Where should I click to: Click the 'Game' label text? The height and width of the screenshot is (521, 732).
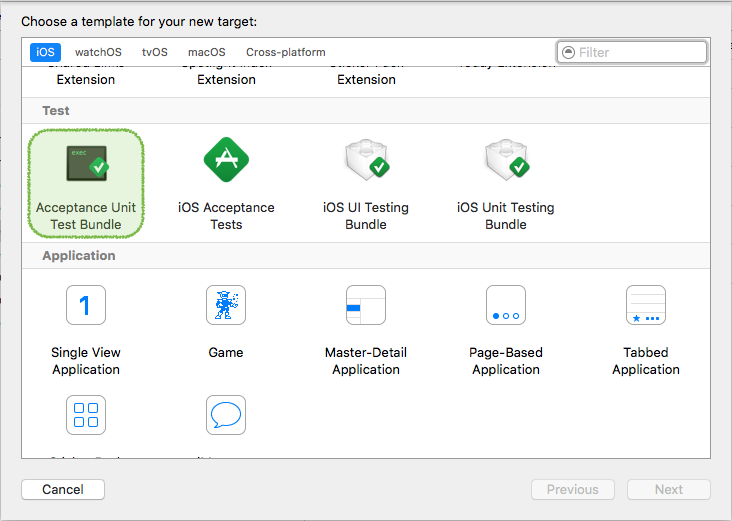click(x=226, y=352)
